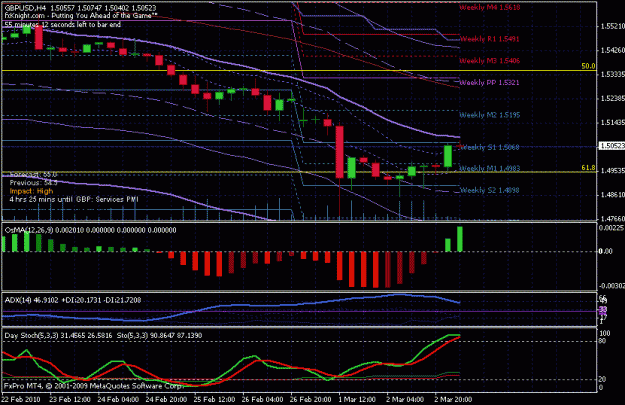
Task: Click the Weekly M1 1.4983 label
Action: click(489, 169)
